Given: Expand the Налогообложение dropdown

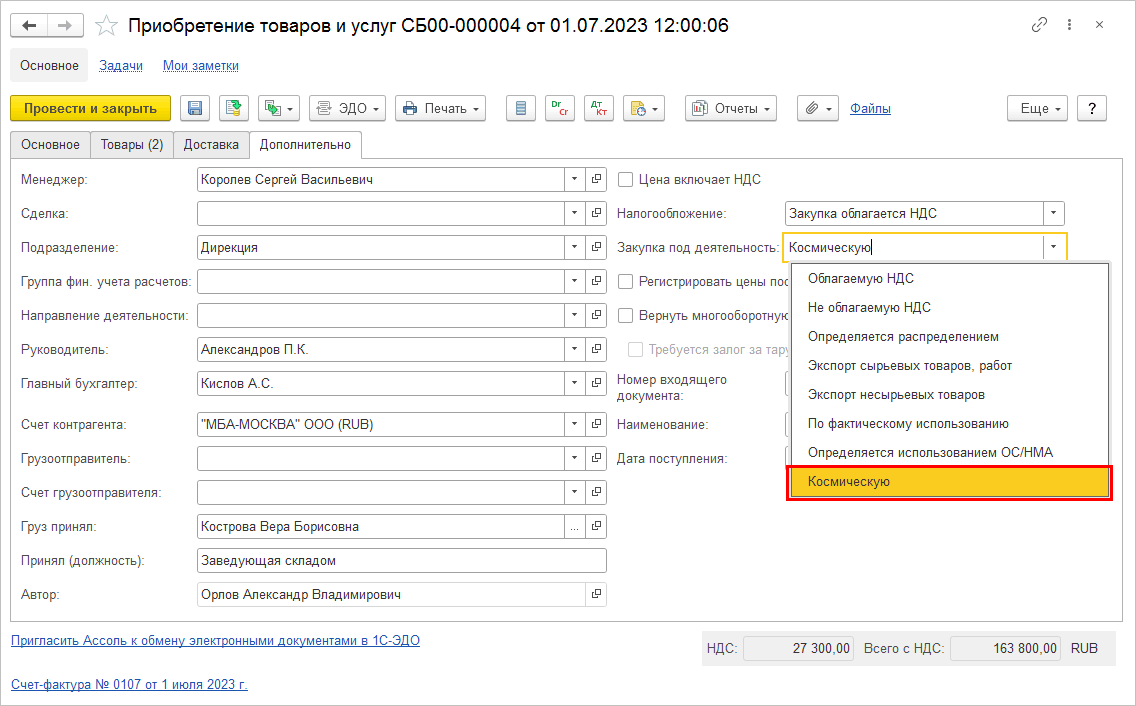Looking at the screenshot, I should coord(1053,213).
